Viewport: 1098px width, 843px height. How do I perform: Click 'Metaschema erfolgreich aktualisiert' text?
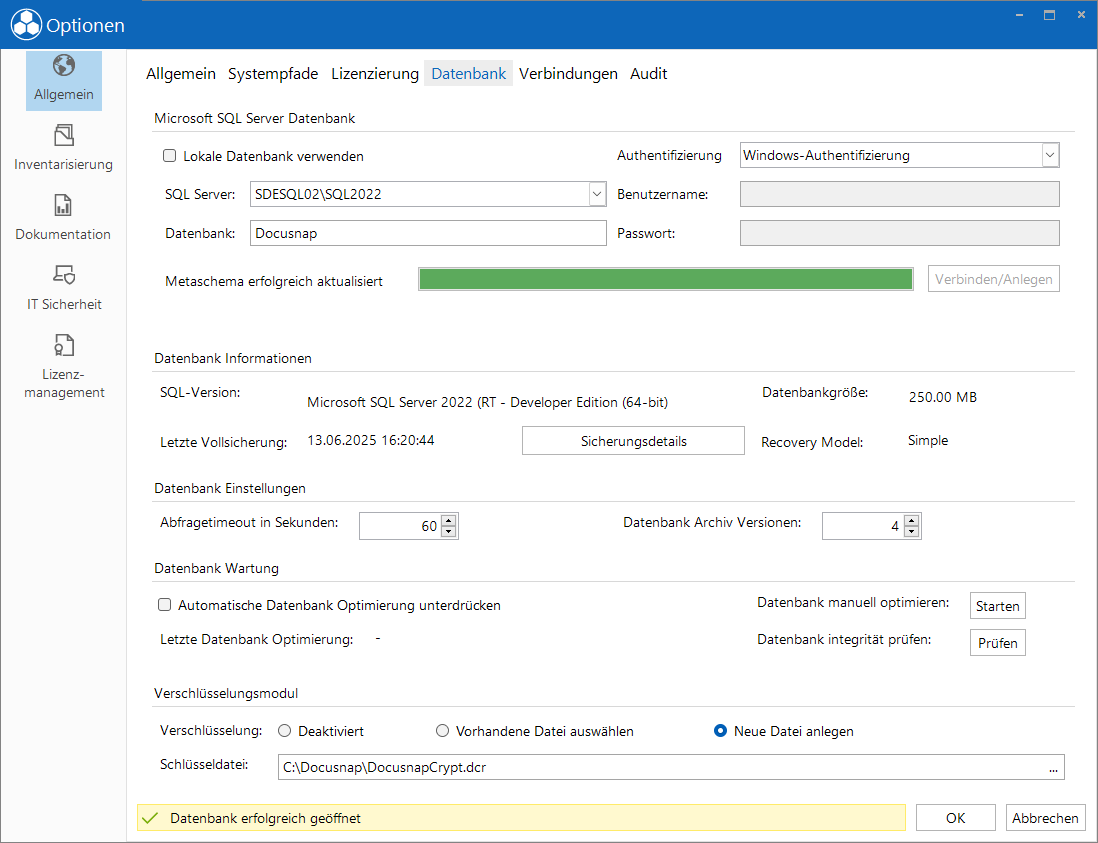[274, 281]
